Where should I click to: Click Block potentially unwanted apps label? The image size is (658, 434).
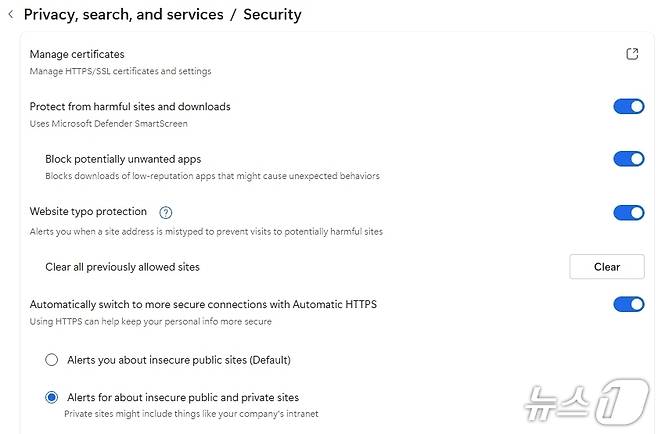click(x=123, y=159)
